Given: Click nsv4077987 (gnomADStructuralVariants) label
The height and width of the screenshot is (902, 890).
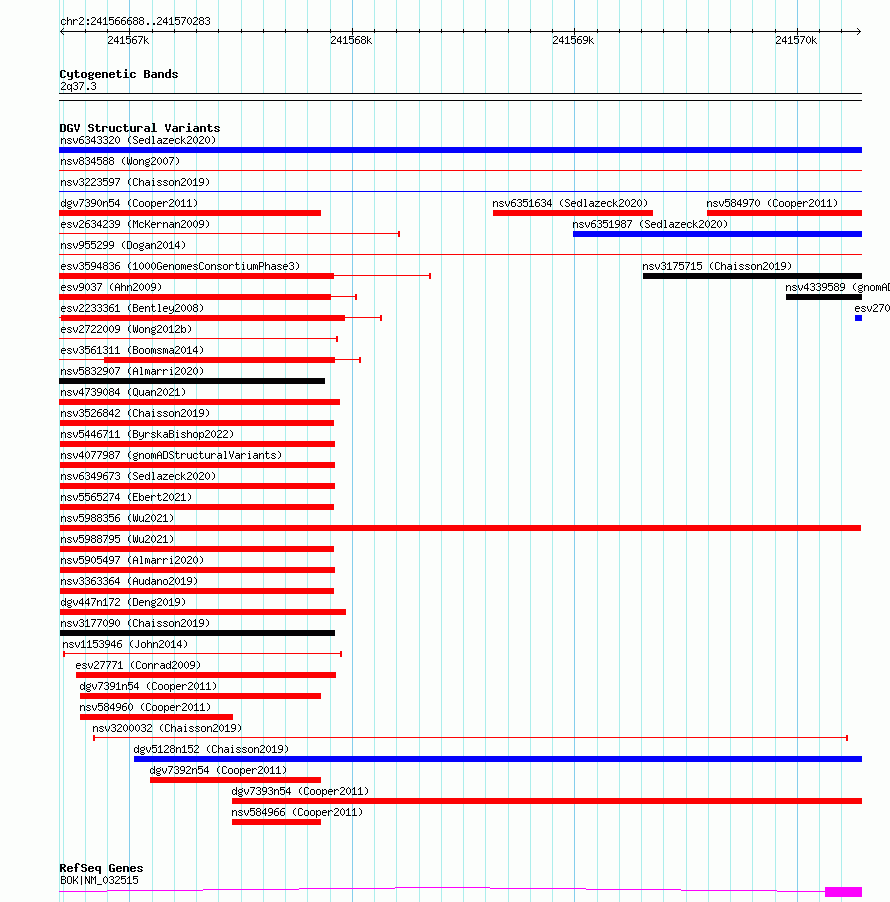Looking at the screenshot, I should tap(171, 455).
